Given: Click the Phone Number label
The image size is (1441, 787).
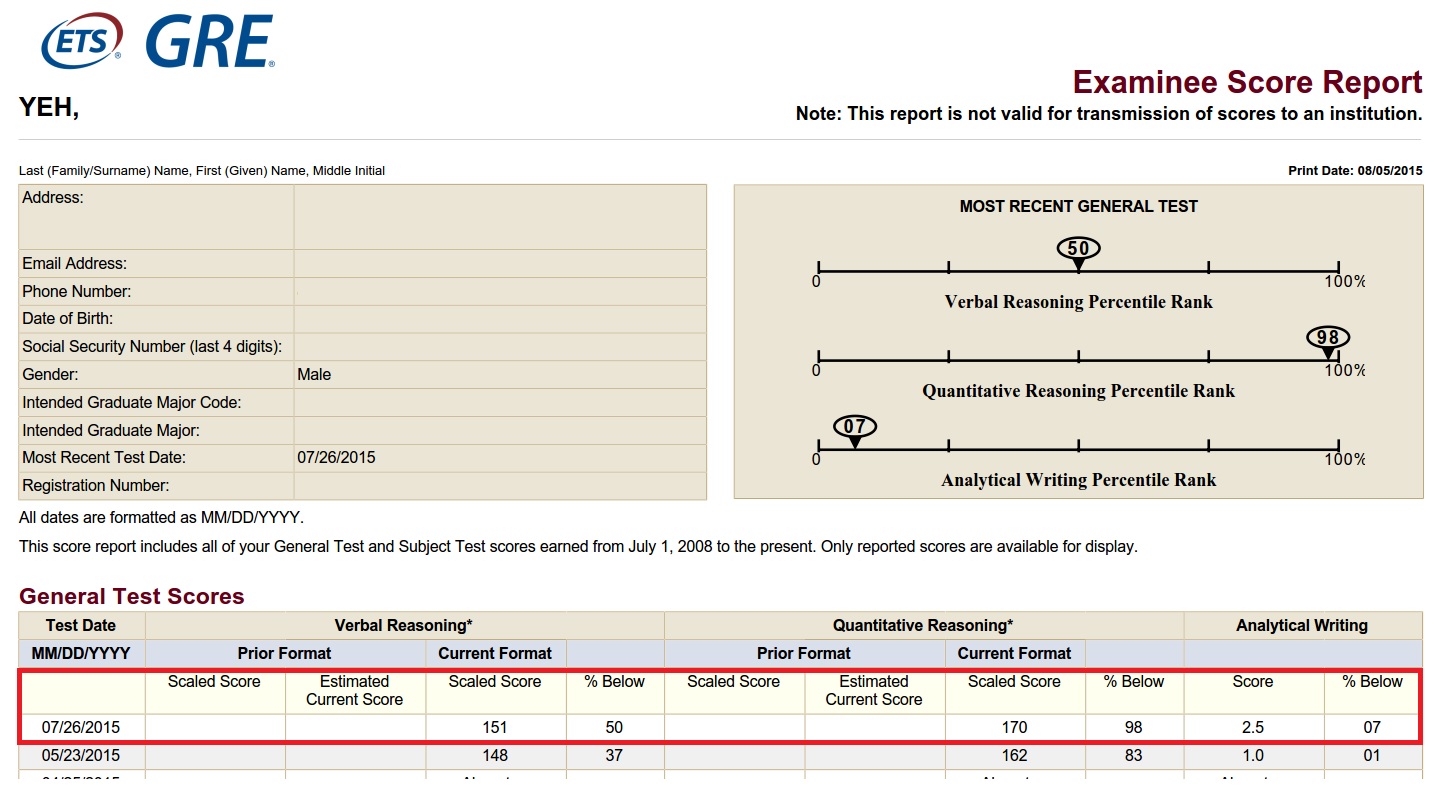Looking at the screenshot, I should pyautogui.click(x=77, y=292).
